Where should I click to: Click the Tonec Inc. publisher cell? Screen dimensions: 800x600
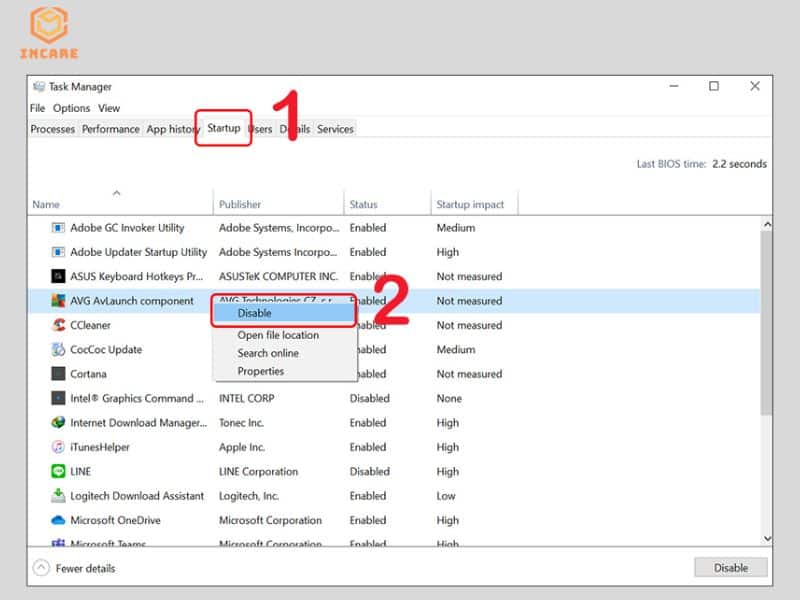[x=241, y=422]
